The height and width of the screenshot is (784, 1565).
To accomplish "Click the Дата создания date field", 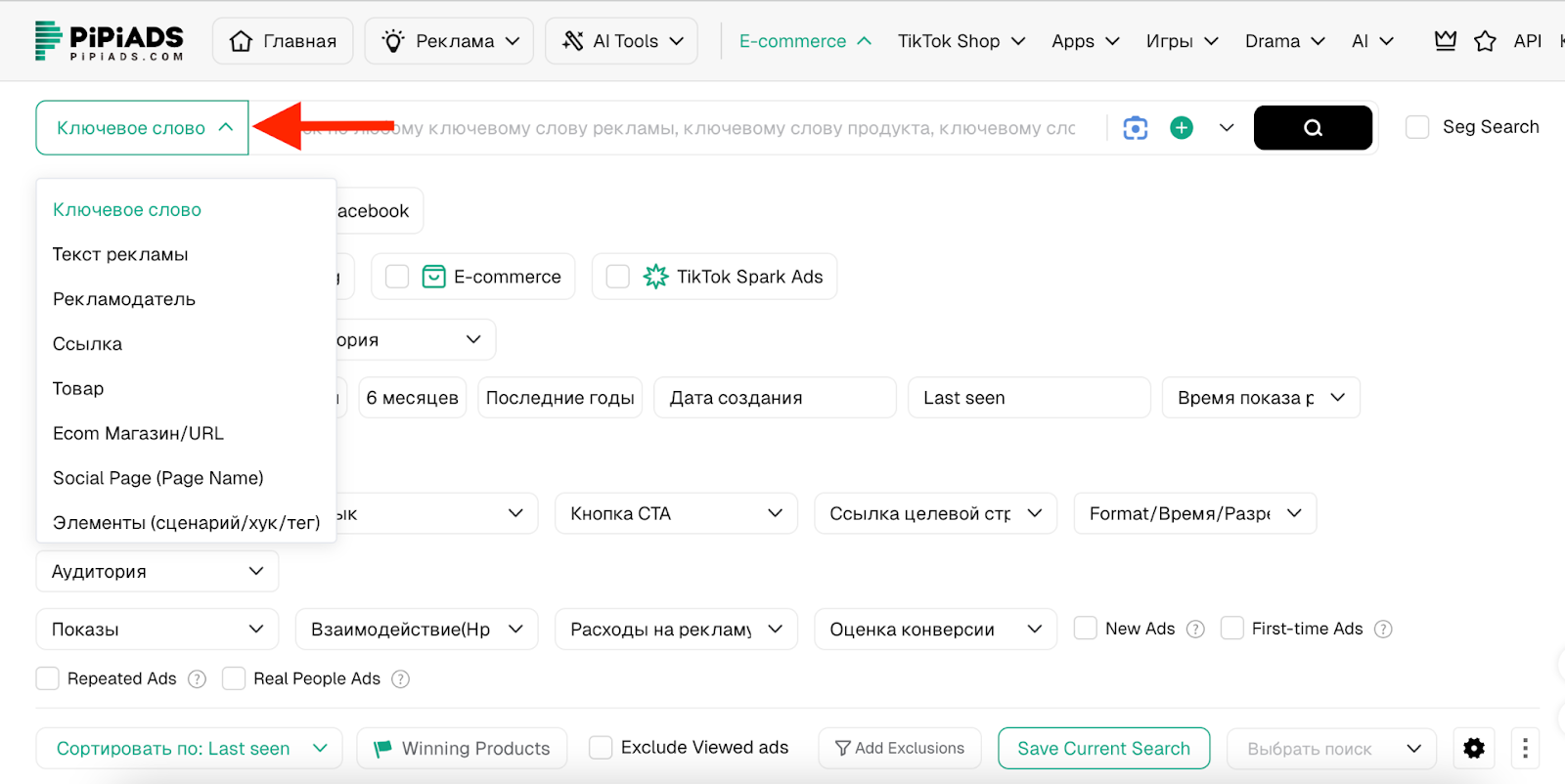I will [775, 398].
